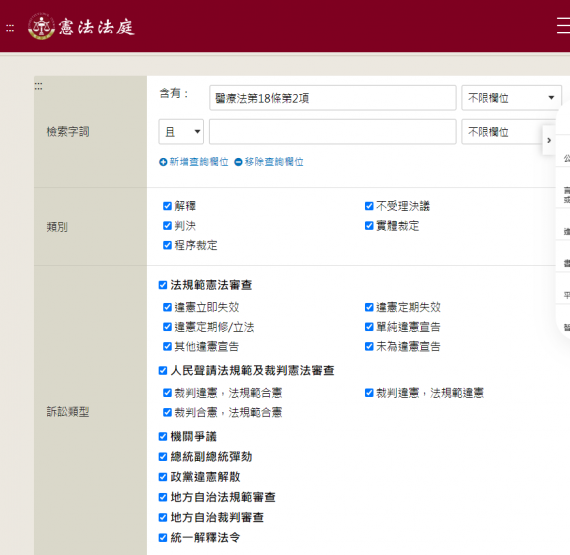Click the Constitutional Court scales logo
570x555 pixels.
click(x=41, y=27)
